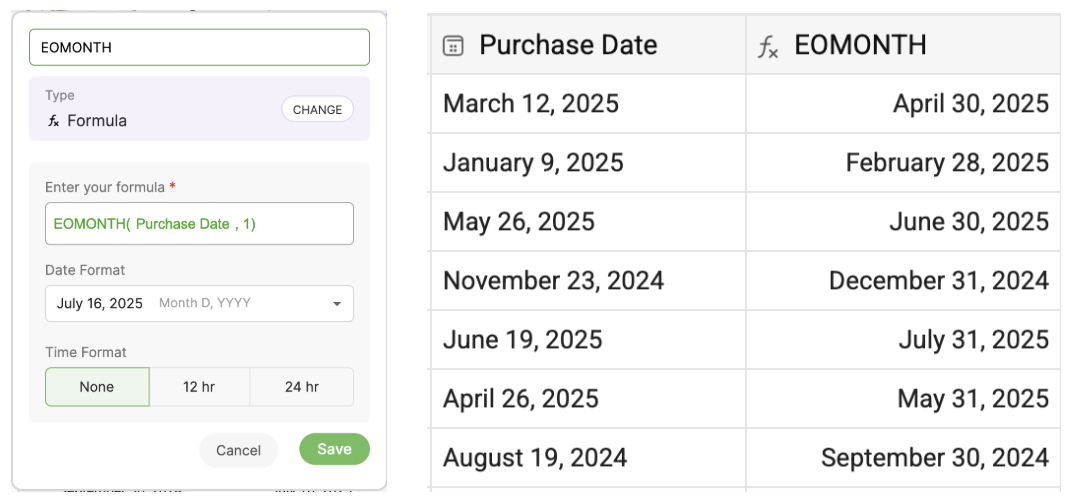The width and height of the screenshot is (1082, 500).
Task: Click the formula fx icon under Type
Action: 53,121
